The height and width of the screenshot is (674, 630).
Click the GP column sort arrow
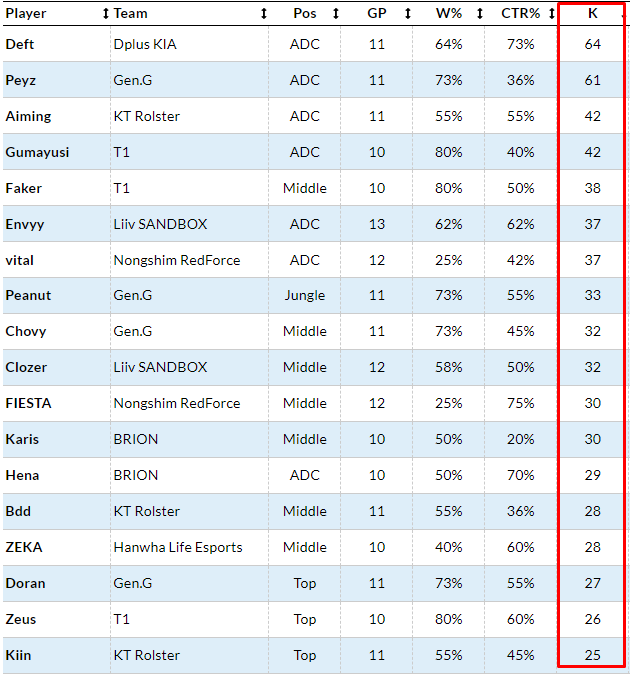point(408,14)
